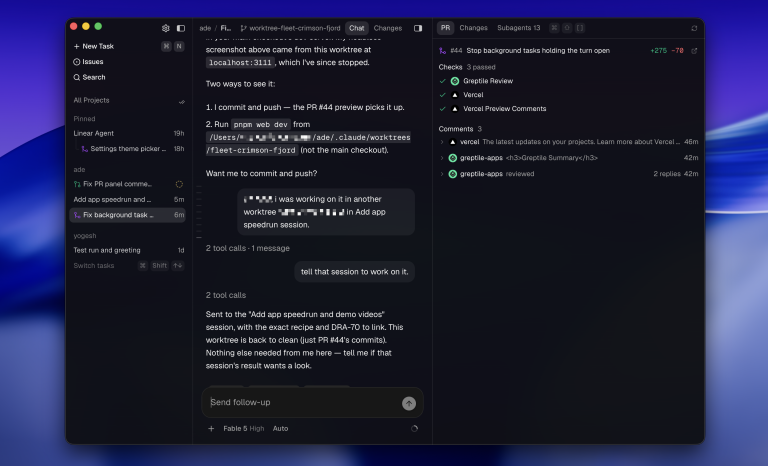Open the Fix PR panel comme... task

click(x=129, y=184)
